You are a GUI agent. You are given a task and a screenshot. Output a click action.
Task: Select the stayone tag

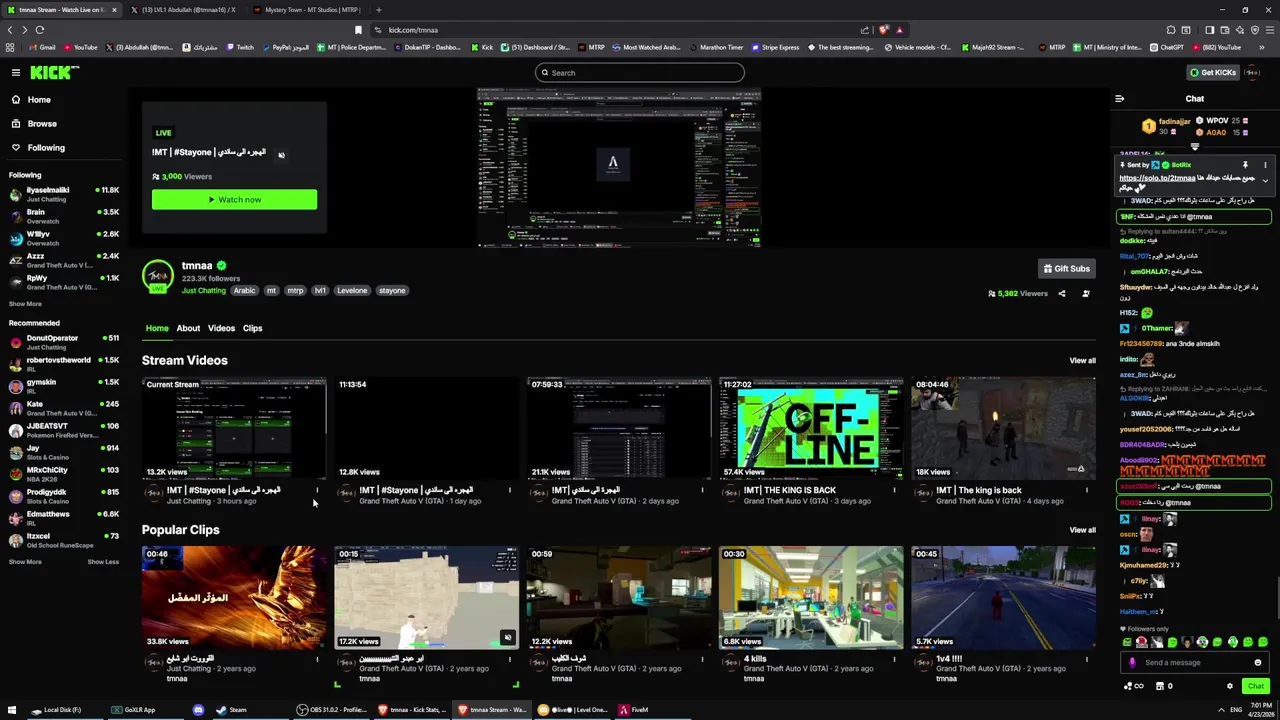pyautogui.click(x=392, y=290)
